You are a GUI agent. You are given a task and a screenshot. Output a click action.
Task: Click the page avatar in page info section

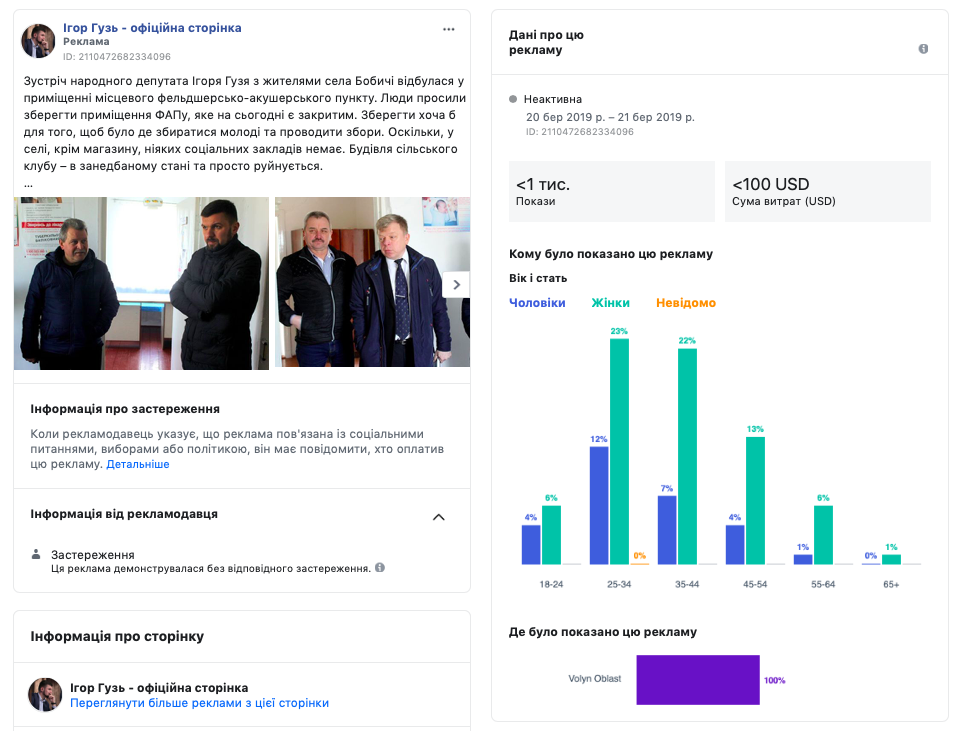click(45, 694)
